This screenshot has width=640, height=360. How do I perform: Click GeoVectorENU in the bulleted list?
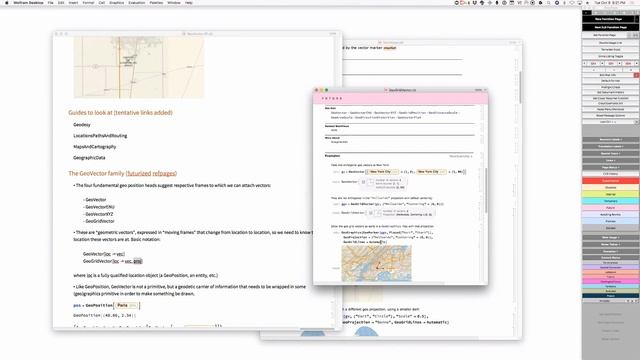pyautogui.click(x=100, y=207)
